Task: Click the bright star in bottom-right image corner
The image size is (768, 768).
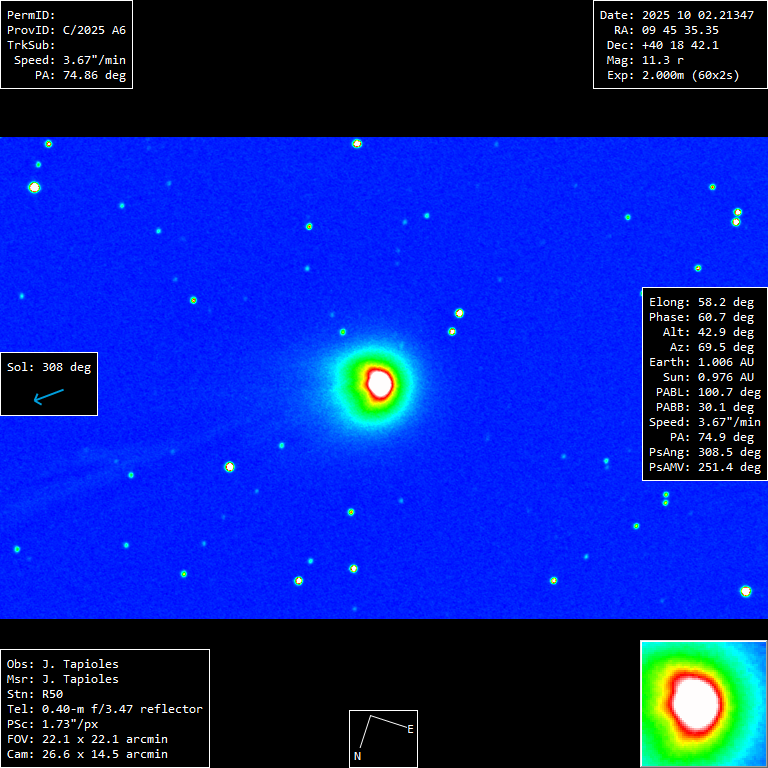Action: (745, 591)
